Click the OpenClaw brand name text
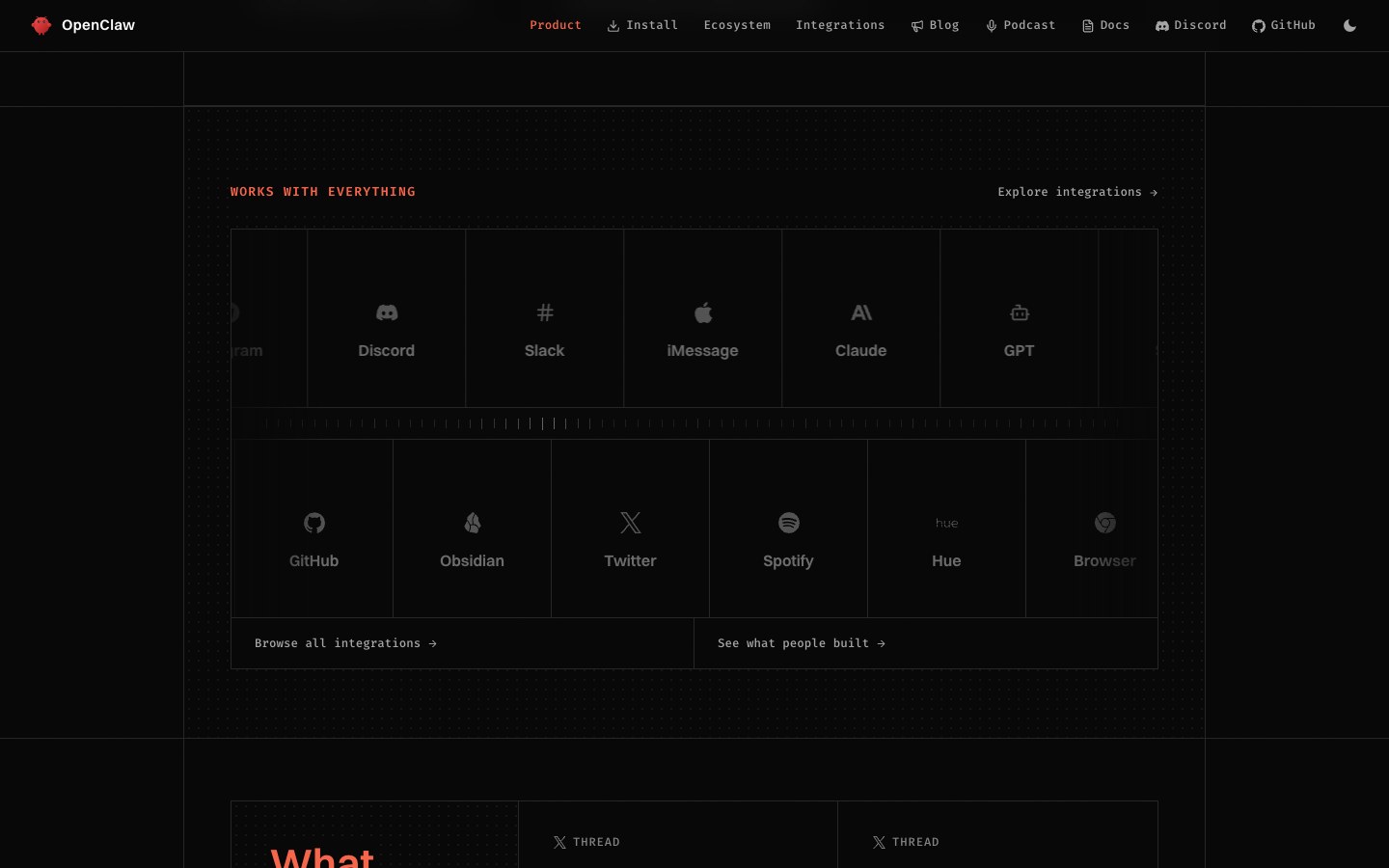 (x=98, y=25)
